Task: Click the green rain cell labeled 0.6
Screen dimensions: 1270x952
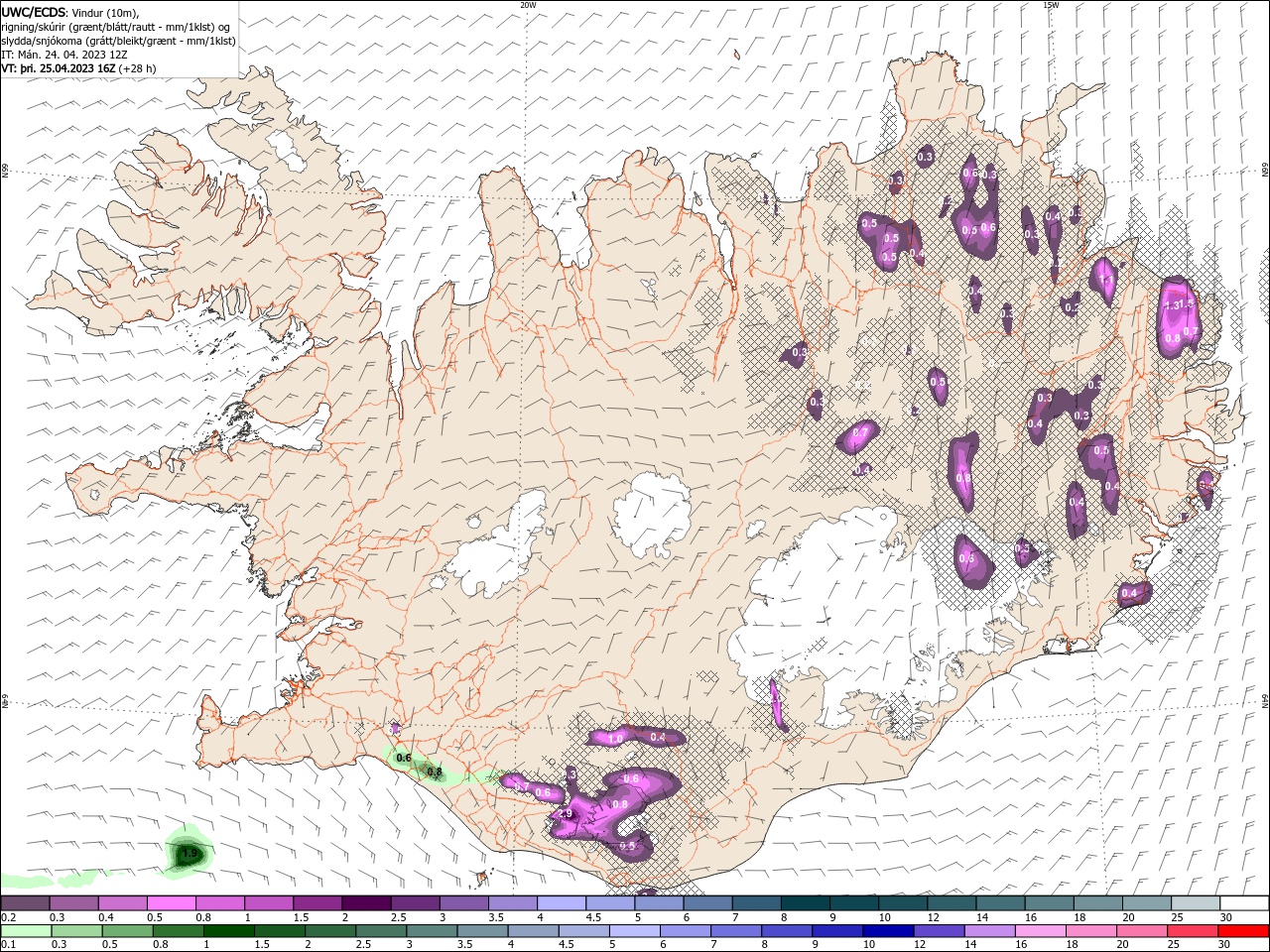Action: (x=403, y=758)
